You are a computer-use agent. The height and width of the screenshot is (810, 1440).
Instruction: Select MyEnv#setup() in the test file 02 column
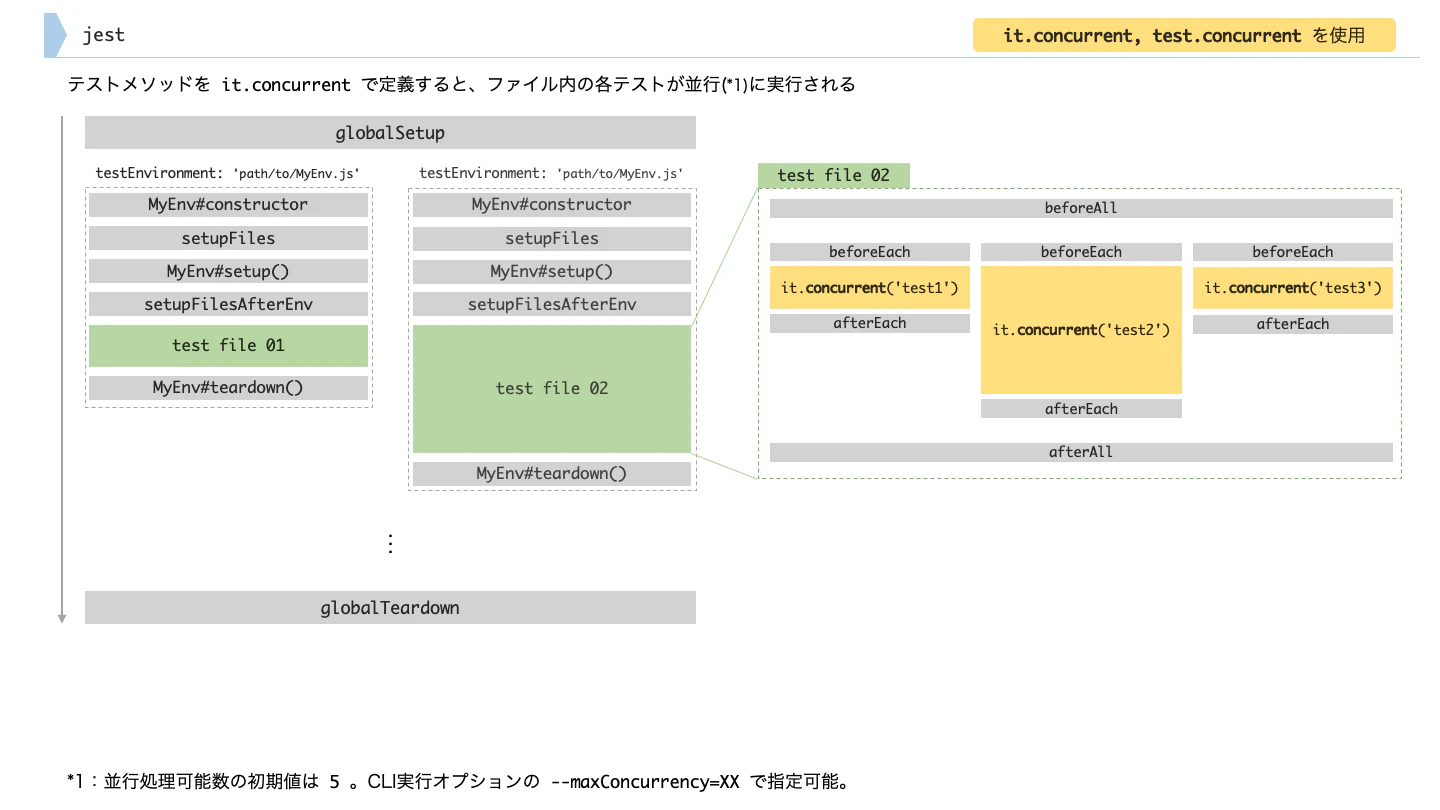point(552,272)
